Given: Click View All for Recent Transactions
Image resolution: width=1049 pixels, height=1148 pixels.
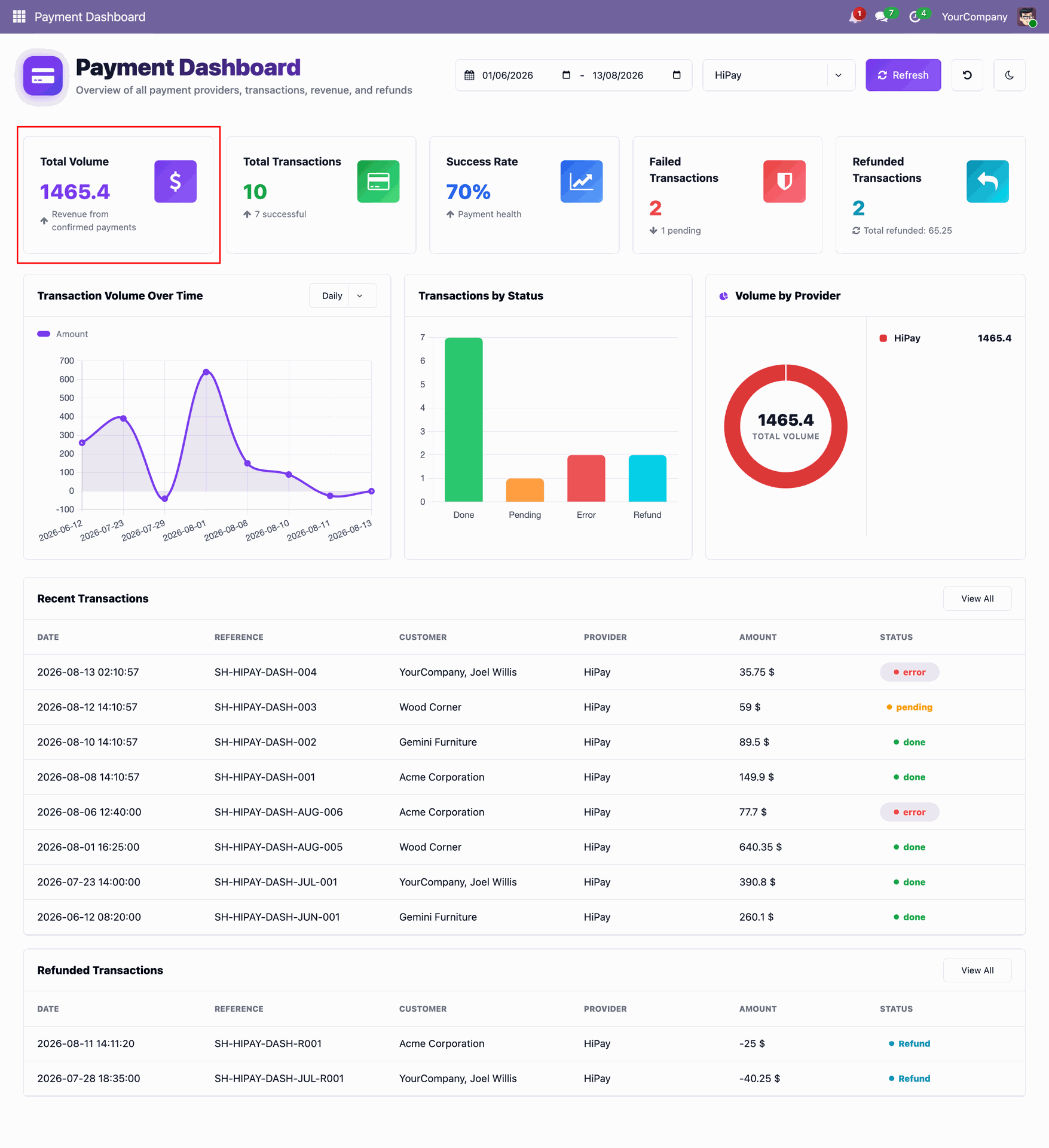Looking at the screenshot, I should click(x=977, y=599).
